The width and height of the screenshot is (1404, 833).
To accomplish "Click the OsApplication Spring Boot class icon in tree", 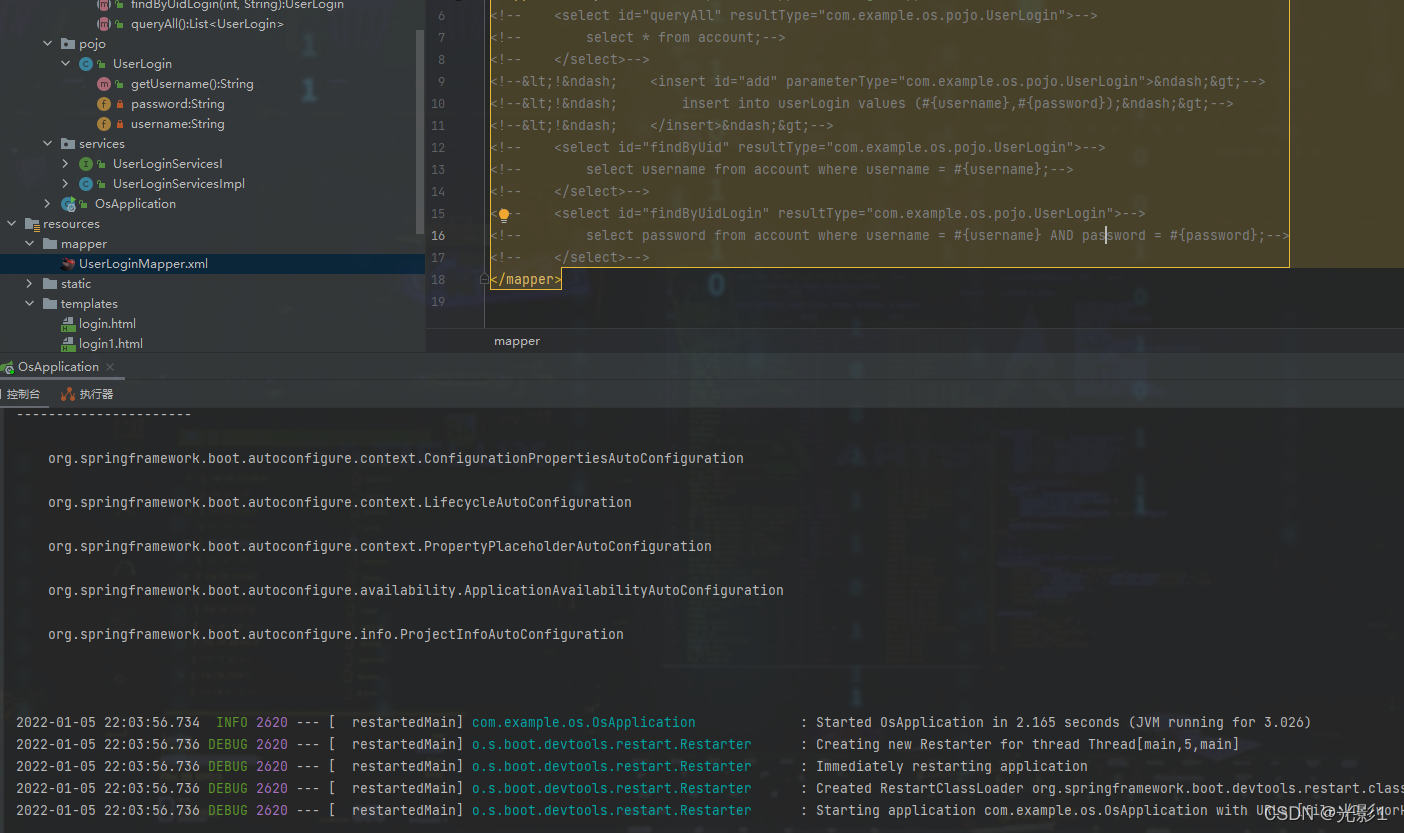I will click(x=68, y=204).
